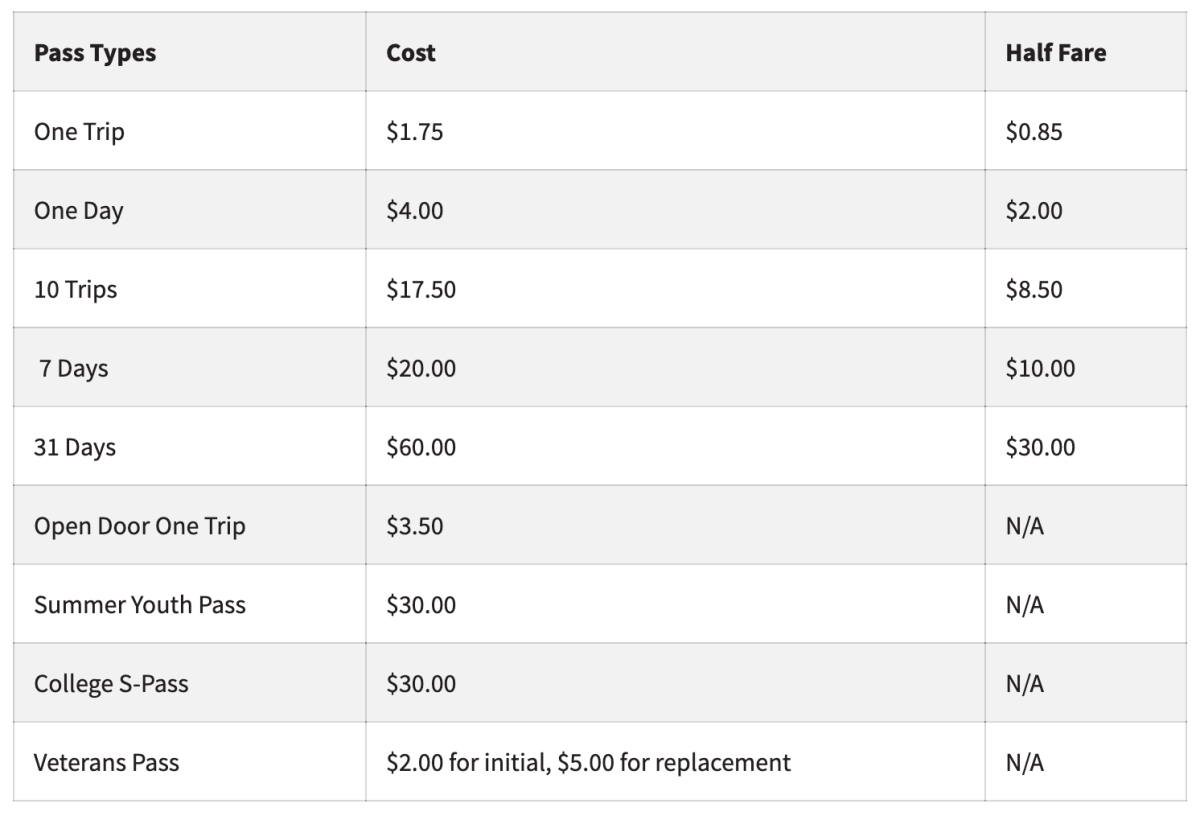1200x816 pixels.
Task: Click the $20.00 cost cell
Action: [x=421, y=369]
